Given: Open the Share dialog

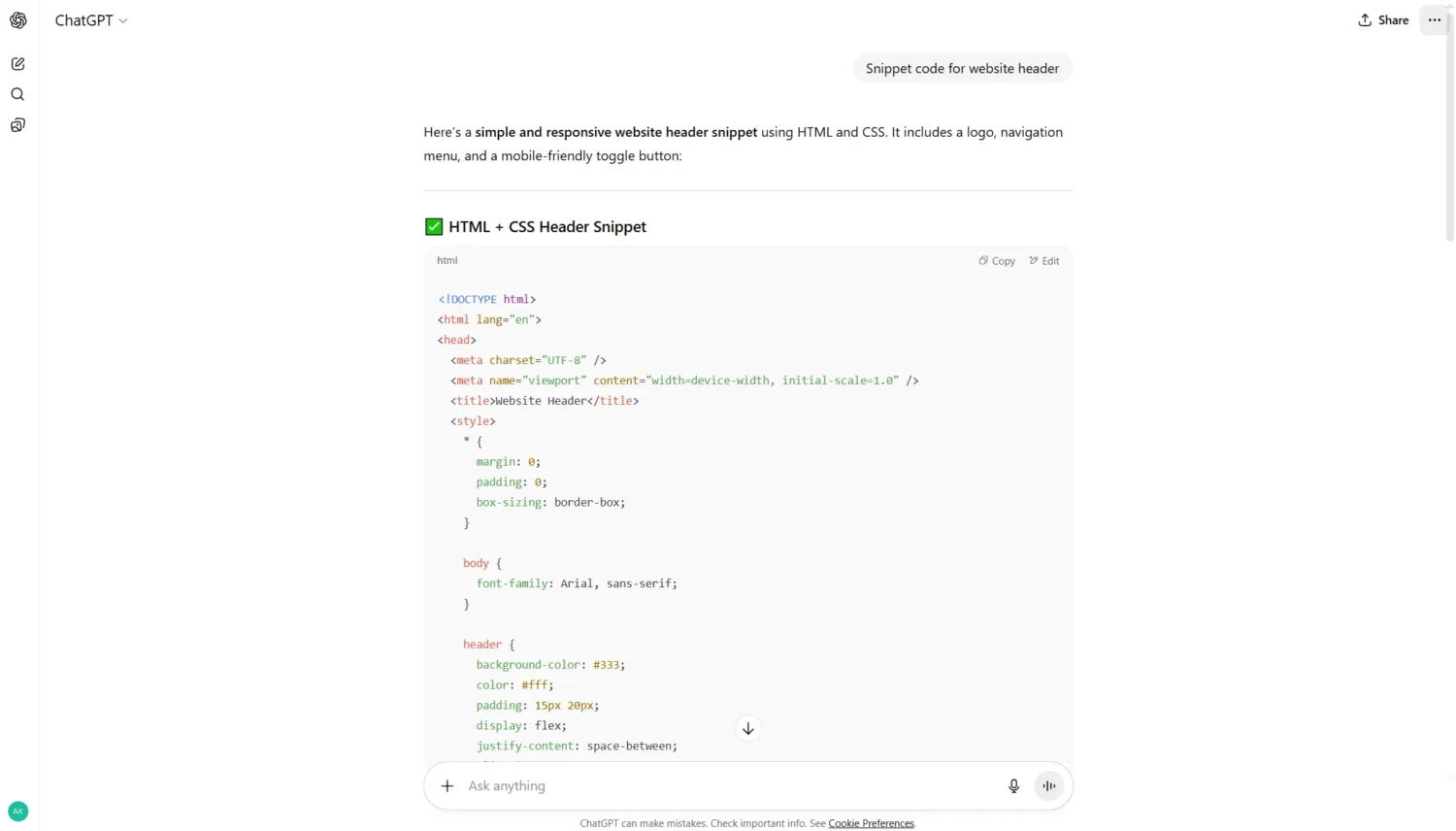Looking at the screenshot, I should click(x=1382, y=19).
